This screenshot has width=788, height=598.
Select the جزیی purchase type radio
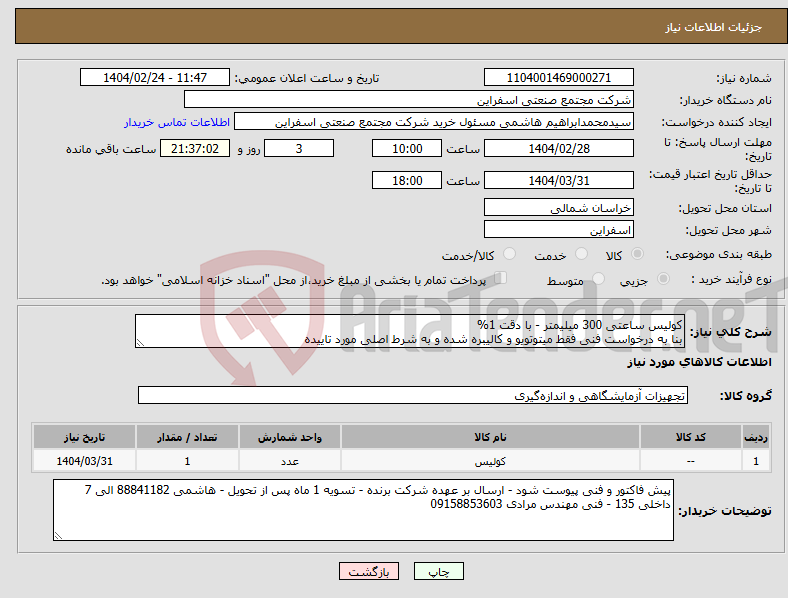point(663,278)
